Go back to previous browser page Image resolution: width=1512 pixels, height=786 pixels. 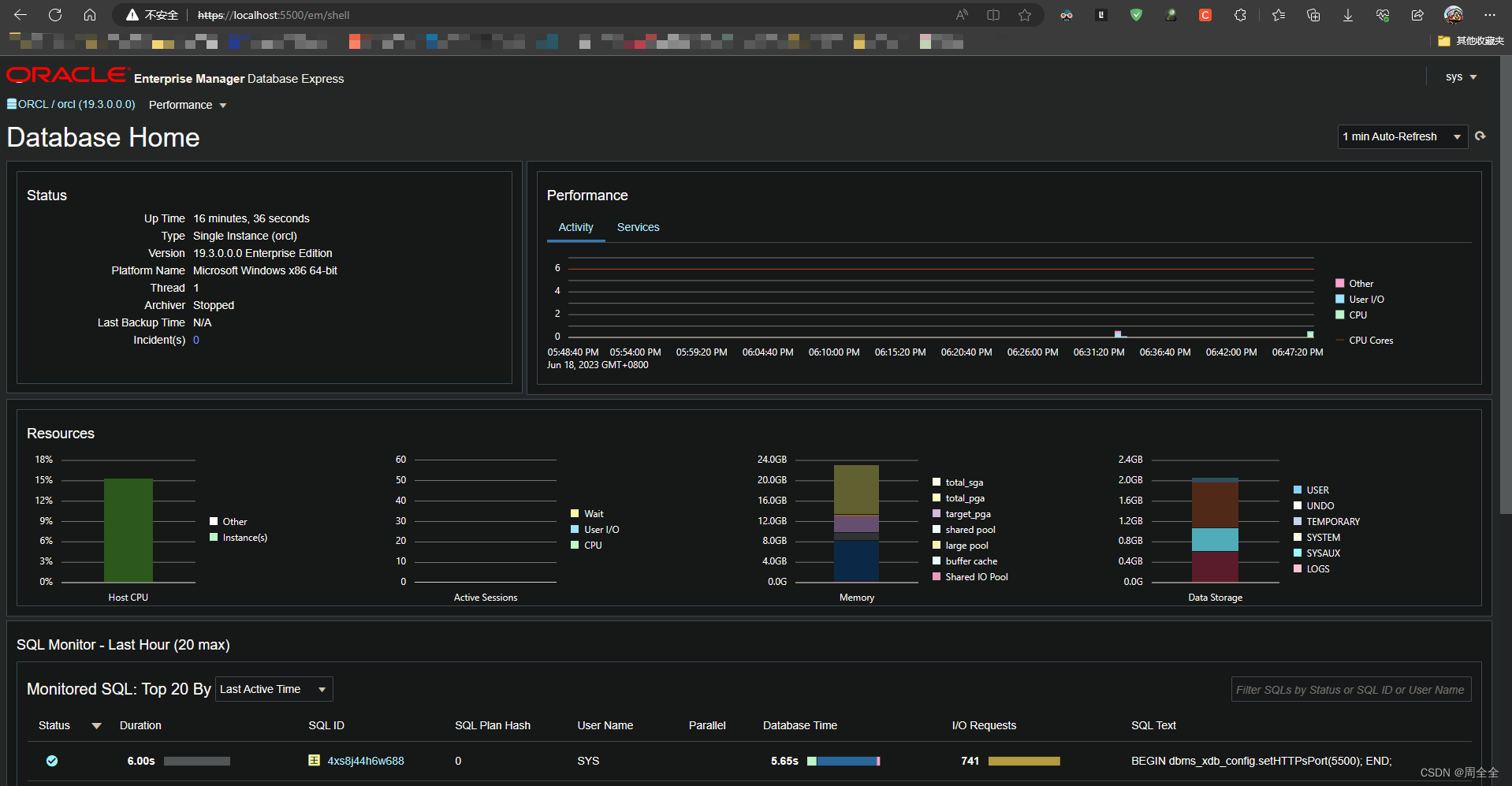(x=20, y=15)
